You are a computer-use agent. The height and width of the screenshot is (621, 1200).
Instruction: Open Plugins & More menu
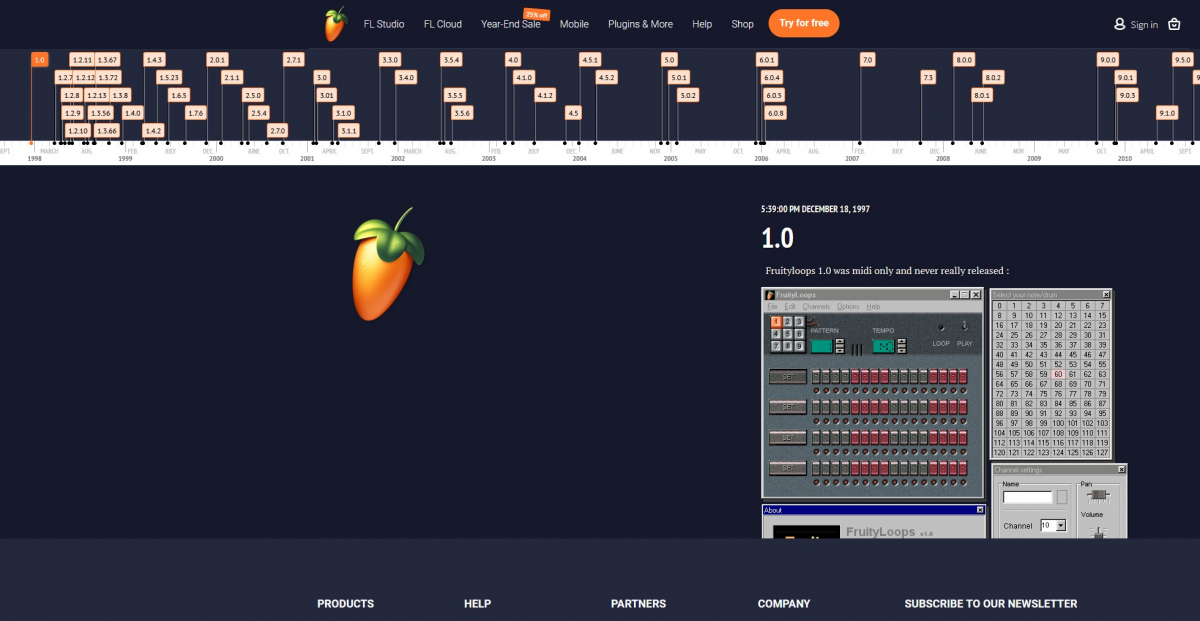(x=640, y=24)
